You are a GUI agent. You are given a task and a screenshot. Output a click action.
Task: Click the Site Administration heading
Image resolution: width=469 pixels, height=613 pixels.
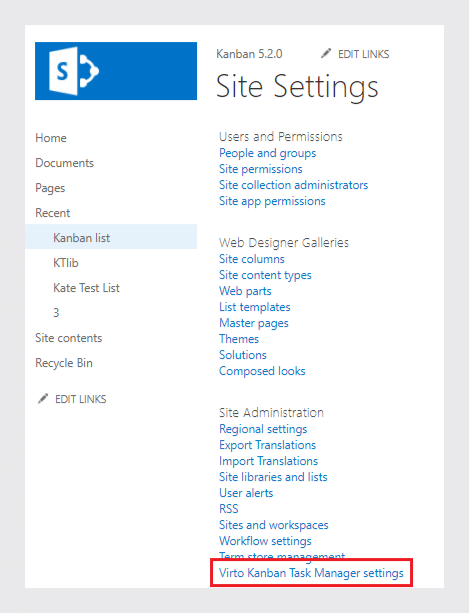point(271,413)
